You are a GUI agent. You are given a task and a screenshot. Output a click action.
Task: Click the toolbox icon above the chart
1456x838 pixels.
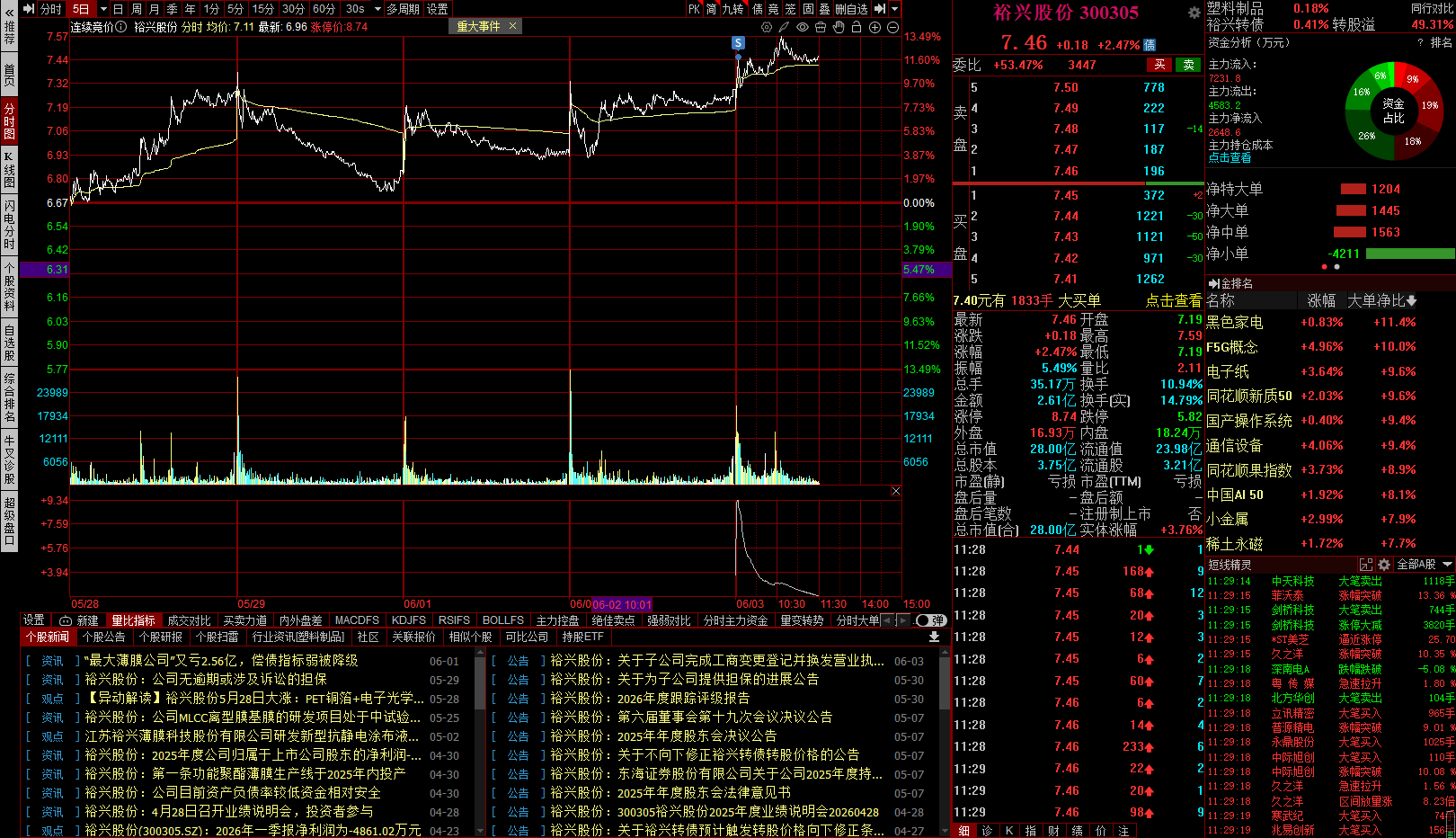821,27
